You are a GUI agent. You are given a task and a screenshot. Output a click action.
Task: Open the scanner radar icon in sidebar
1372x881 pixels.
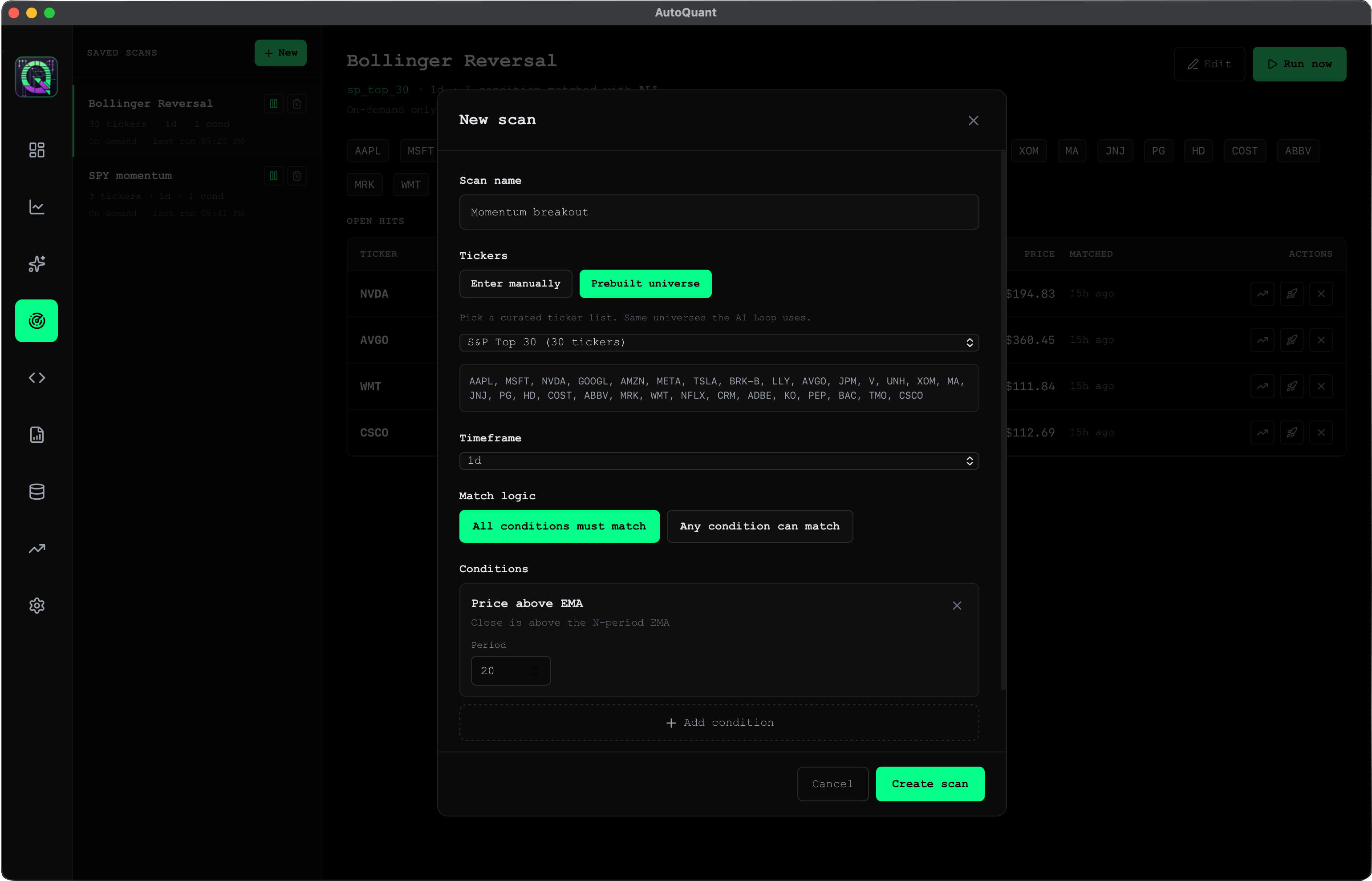[37, 321]
